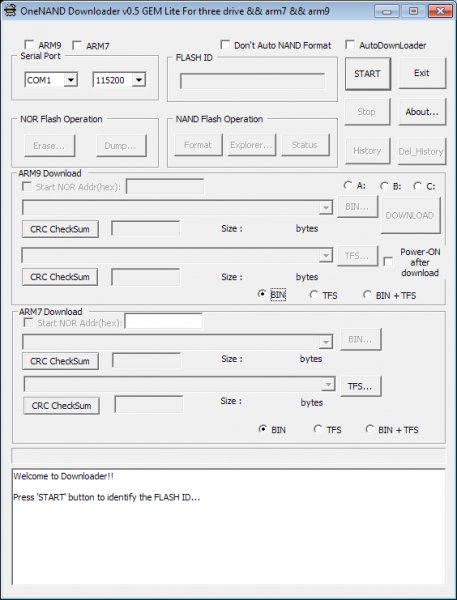Click the Exit button

(422, 73)
